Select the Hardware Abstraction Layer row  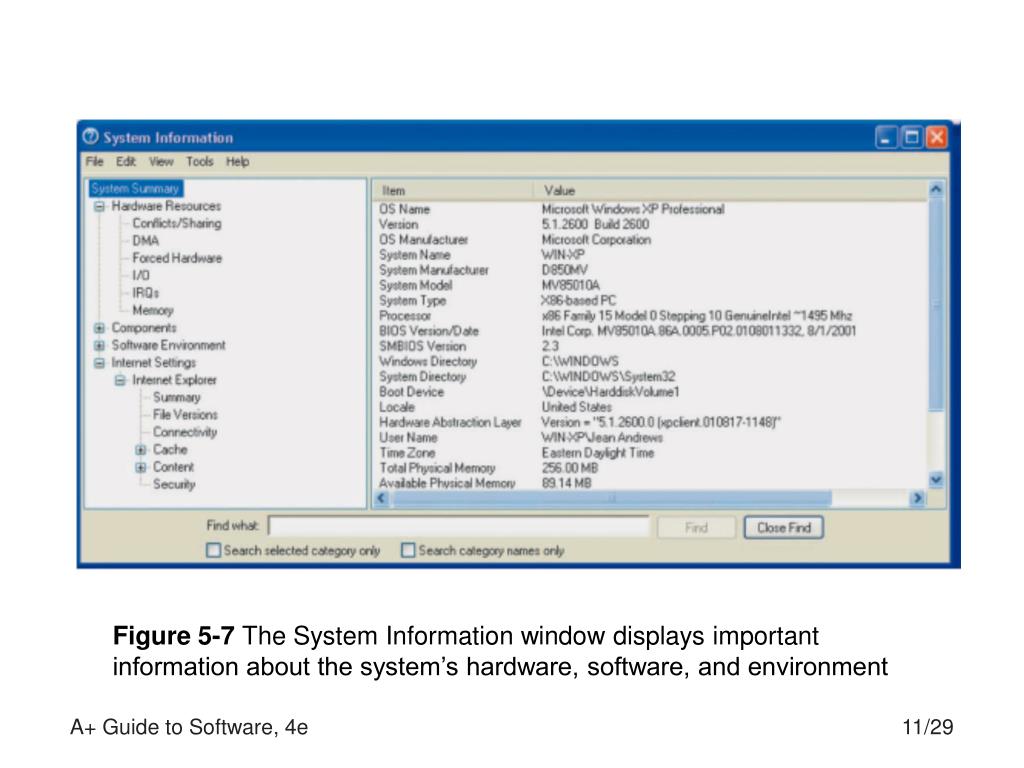click(x=650, y=423)
